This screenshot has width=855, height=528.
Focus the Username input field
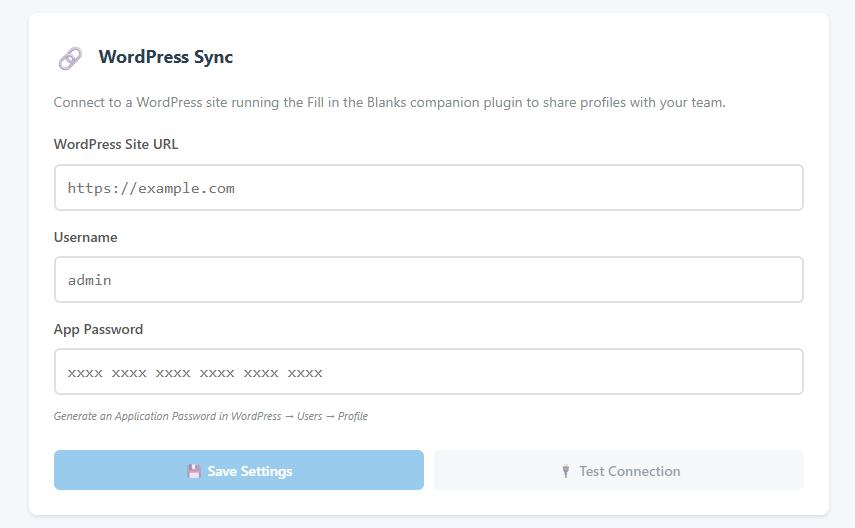point(429,280)
